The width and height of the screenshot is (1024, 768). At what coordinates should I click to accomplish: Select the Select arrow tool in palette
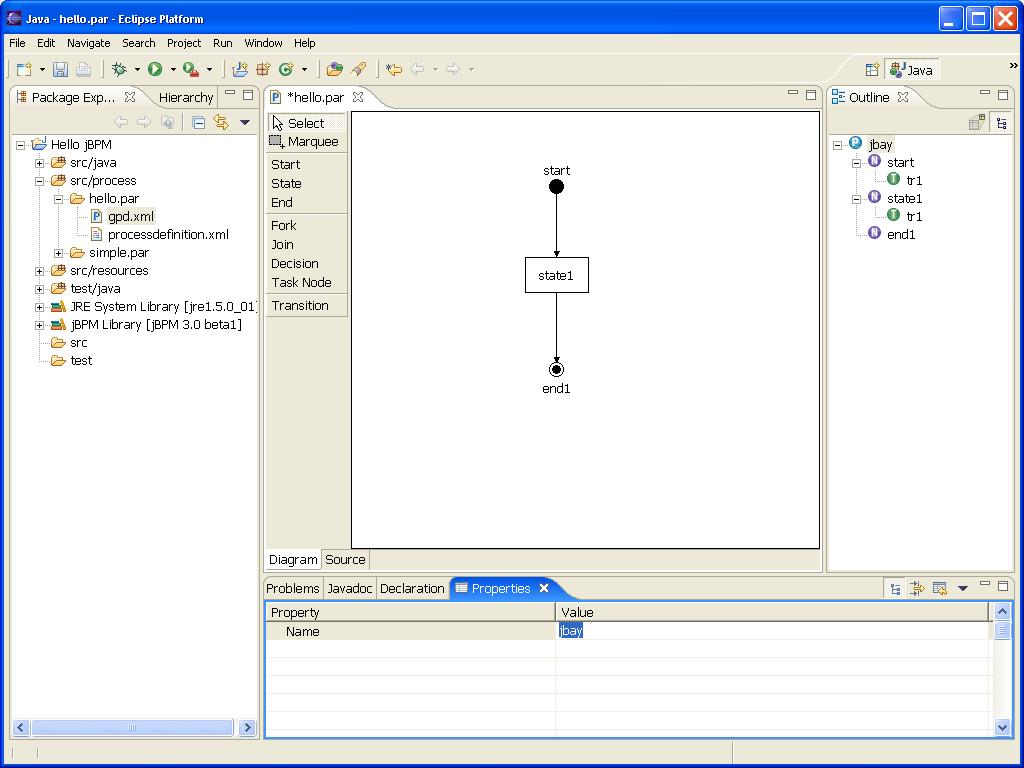[x=306, y=123]
